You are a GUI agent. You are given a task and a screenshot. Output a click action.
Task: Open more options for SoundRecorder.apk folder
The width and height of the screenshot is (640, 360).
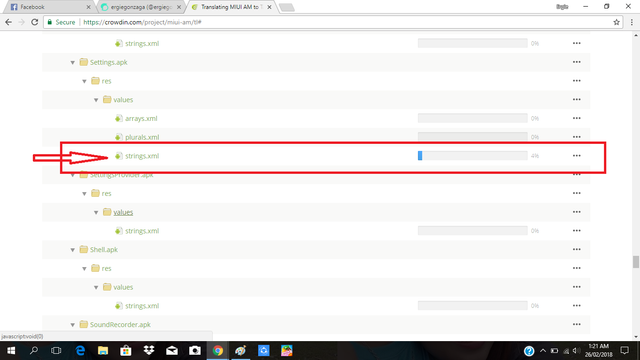point(576,324)
